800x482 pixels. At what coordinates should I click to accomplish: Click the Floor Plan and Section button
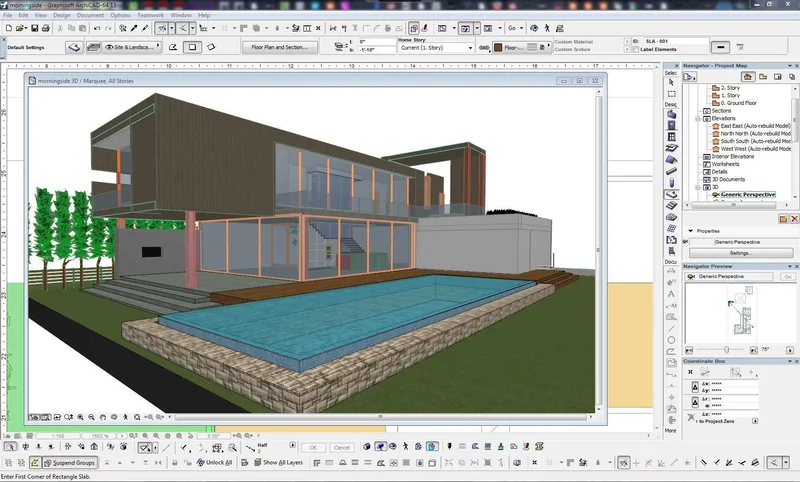280,47
